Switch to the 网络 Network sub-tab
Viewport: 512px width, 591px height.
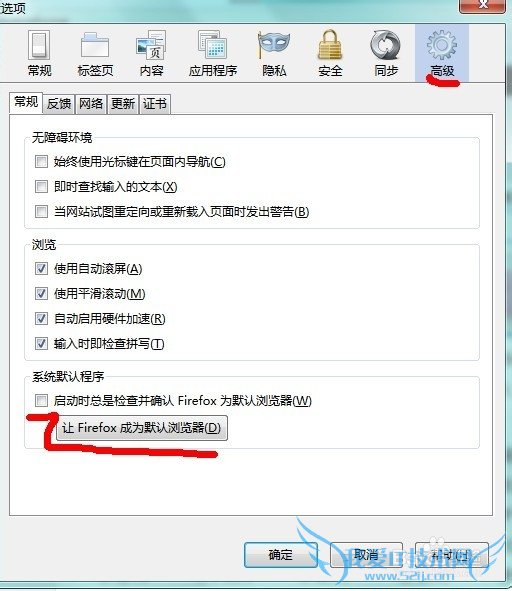pos(91,104)
